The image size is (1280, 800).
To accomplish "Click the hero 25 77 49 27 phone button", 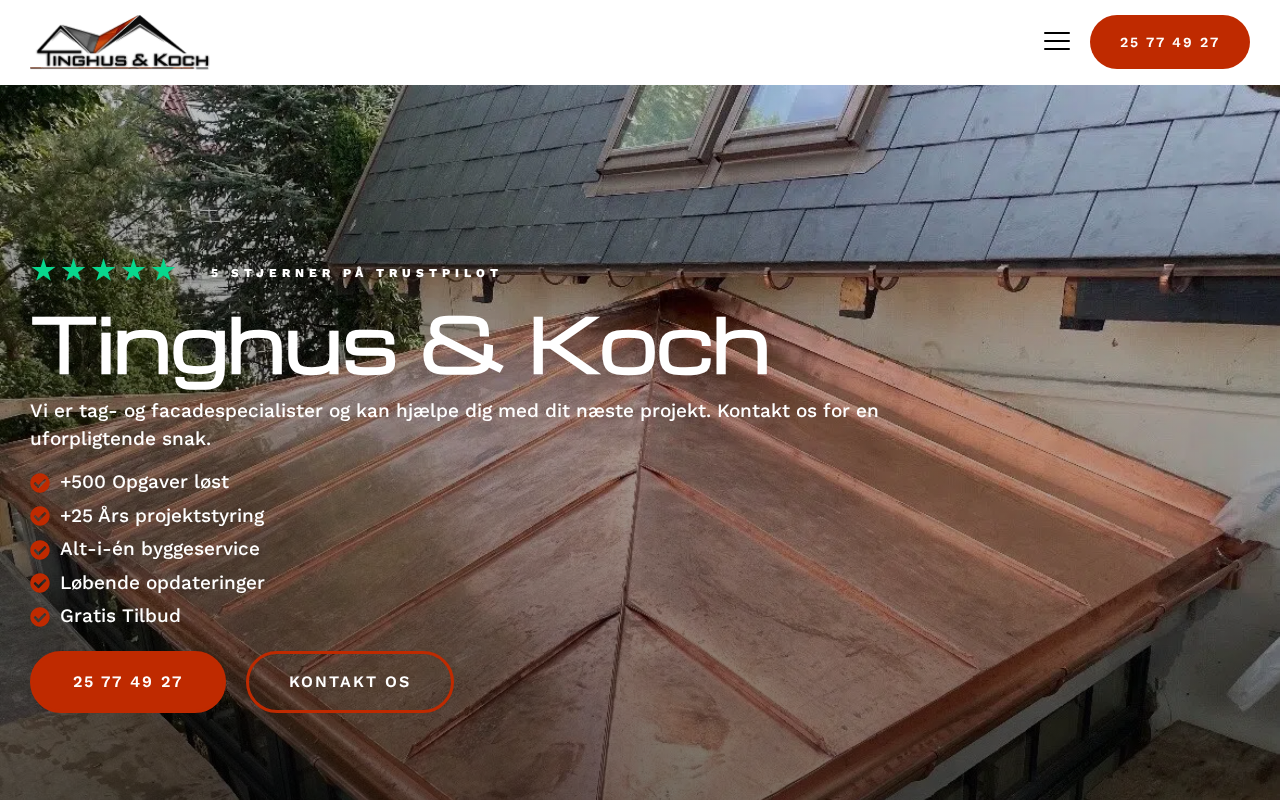I will [128, 682].
